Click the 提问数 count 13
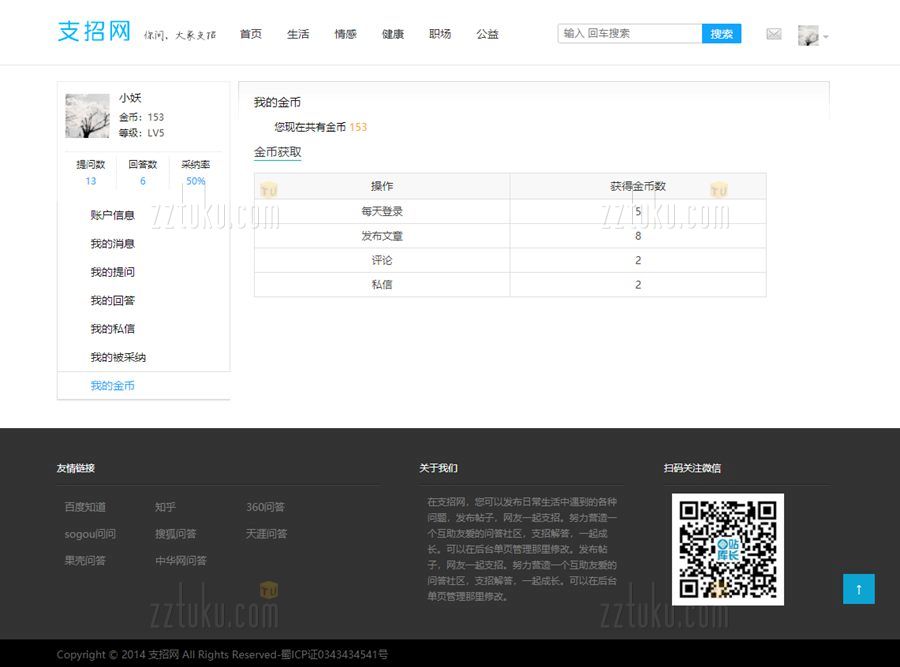The height and width of the screenshot is (667, 900). tap(91, 181)
